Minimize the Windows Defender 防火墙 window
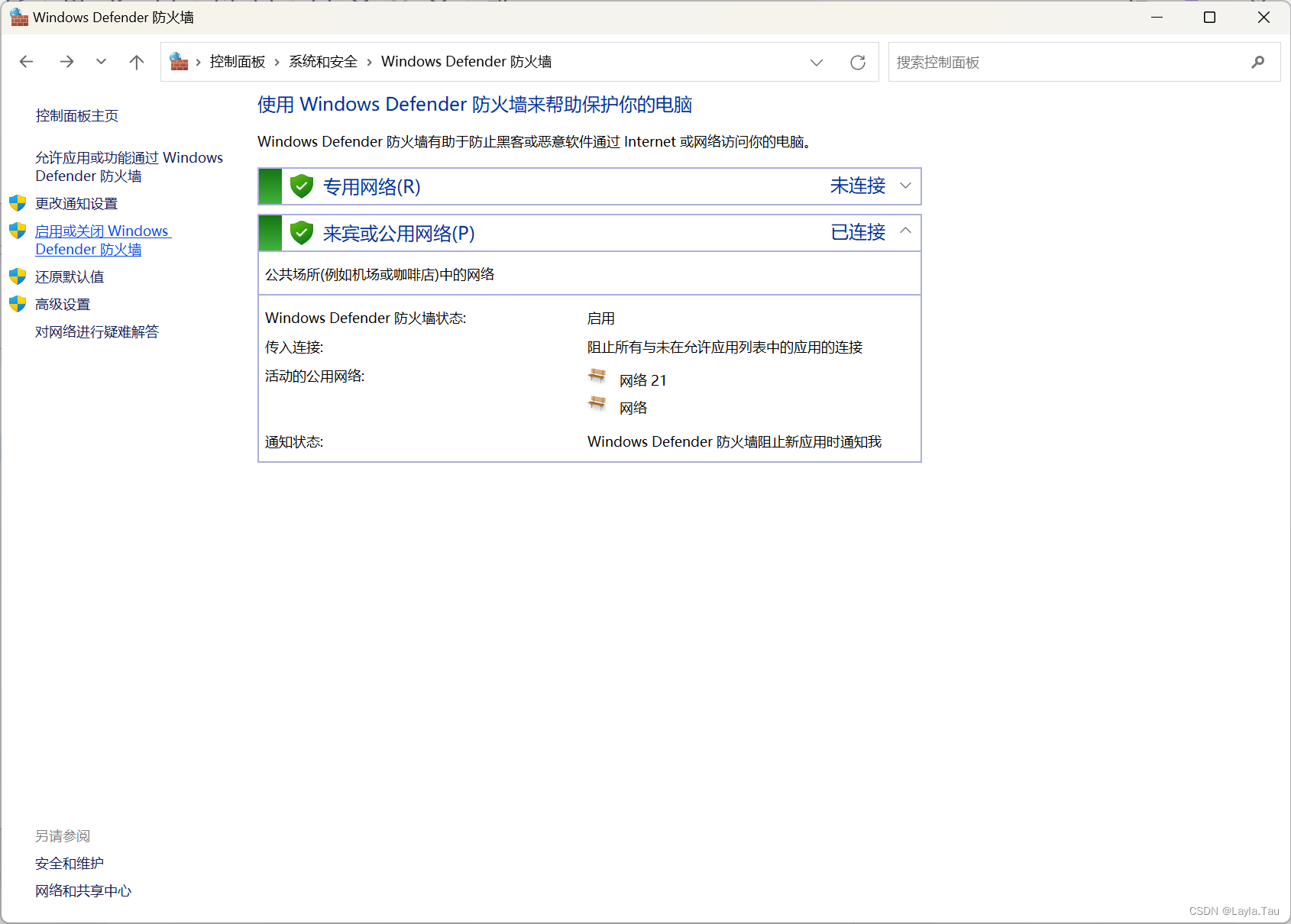Image resolution: width=1291 pixels, height=924 pixels. (1157, 17)
